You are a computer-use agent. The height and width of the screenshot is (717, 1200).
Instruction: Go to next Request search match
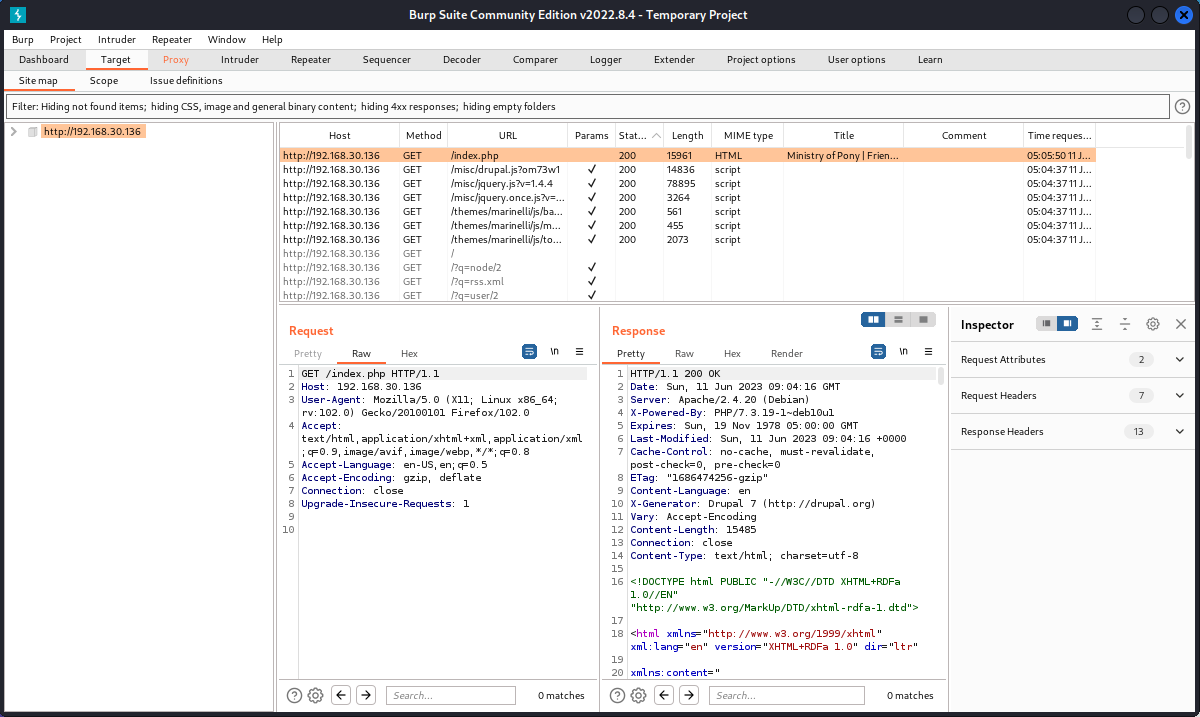tap(366, 695)
